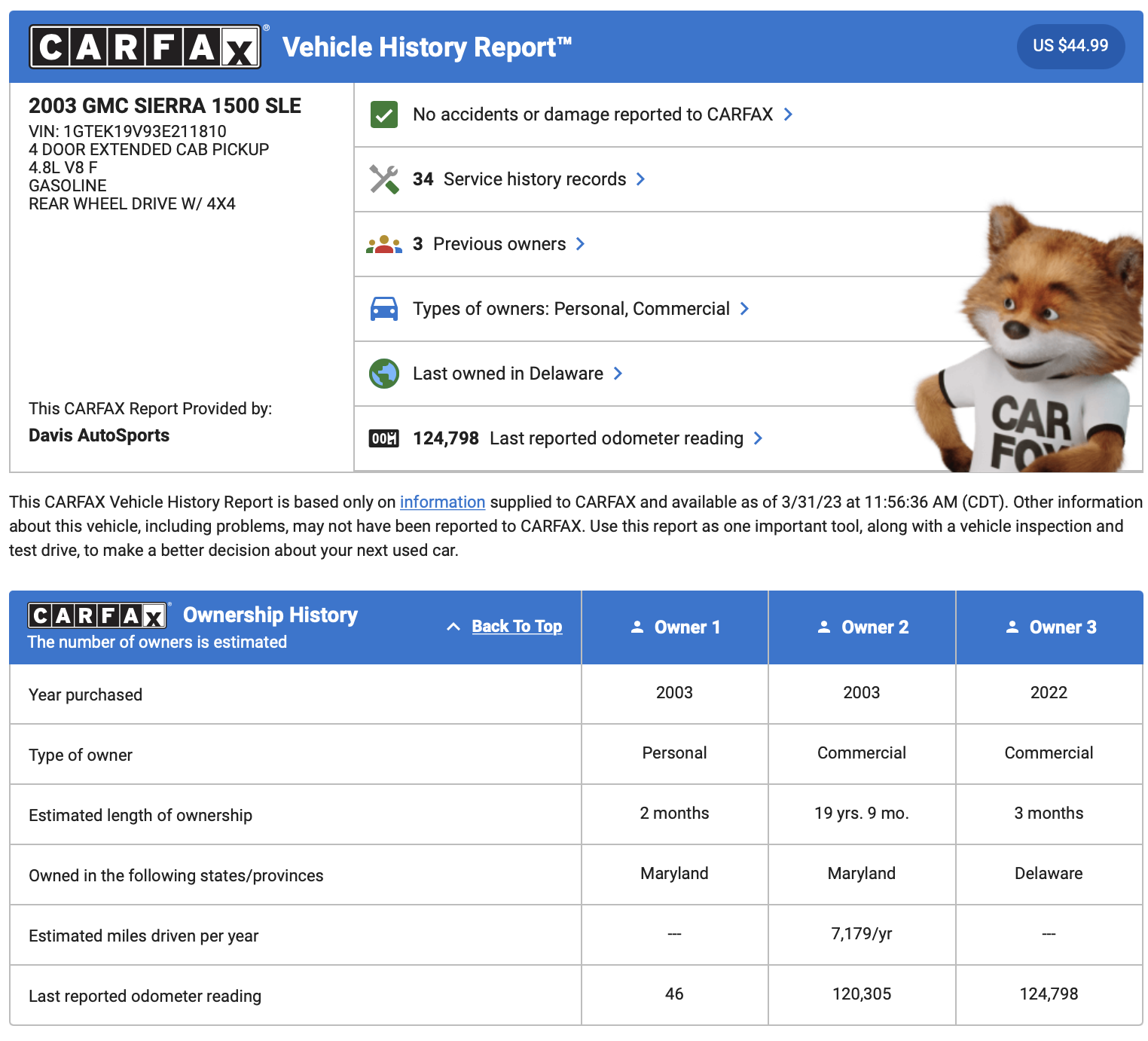The height and width of the screenshot is (1041, 1148).
Task: Click the up caret beside Back To Top
Action: [x=453, y=627]
